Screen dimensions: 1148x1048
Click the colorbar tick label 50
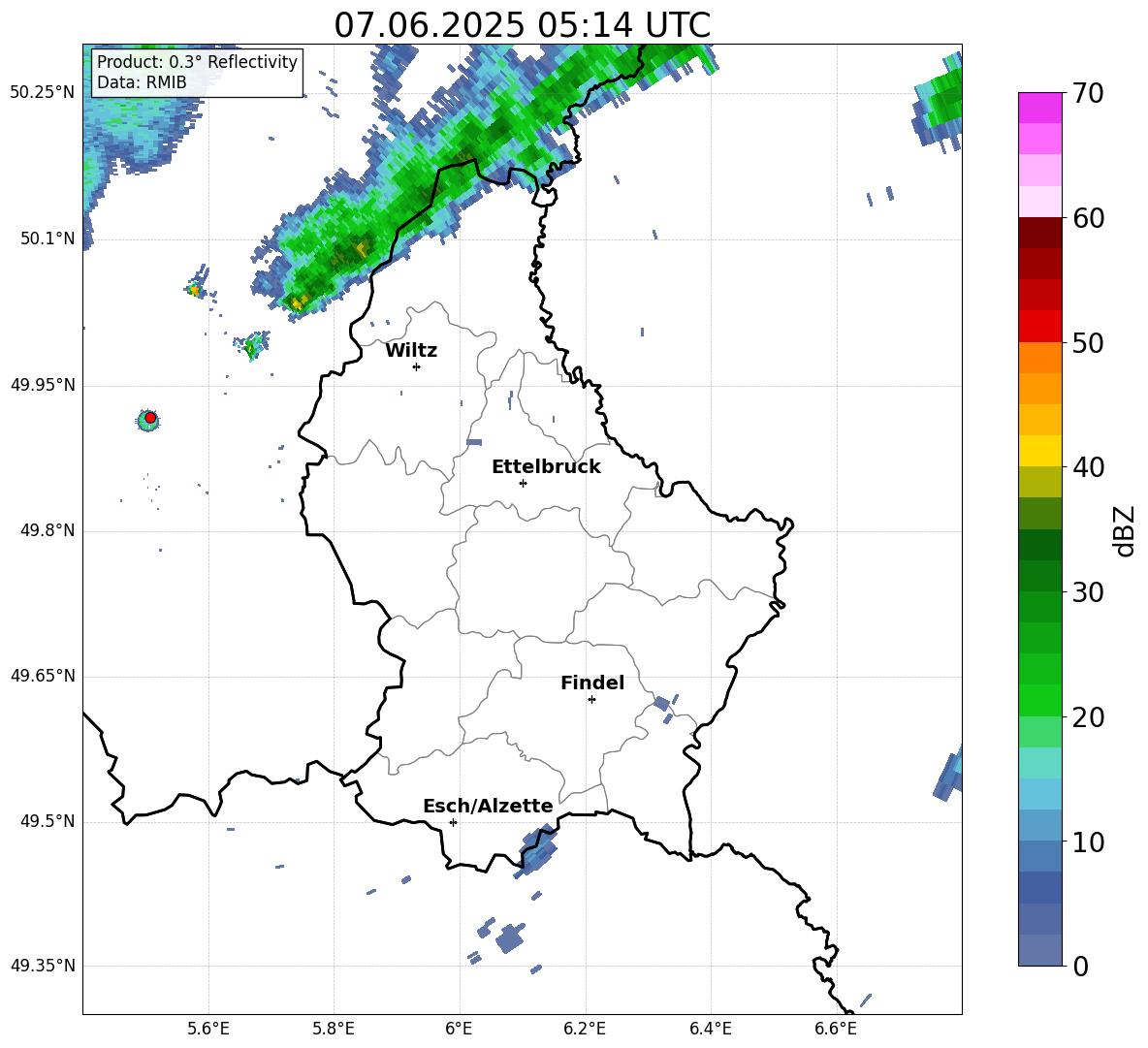pos(1088,342)
